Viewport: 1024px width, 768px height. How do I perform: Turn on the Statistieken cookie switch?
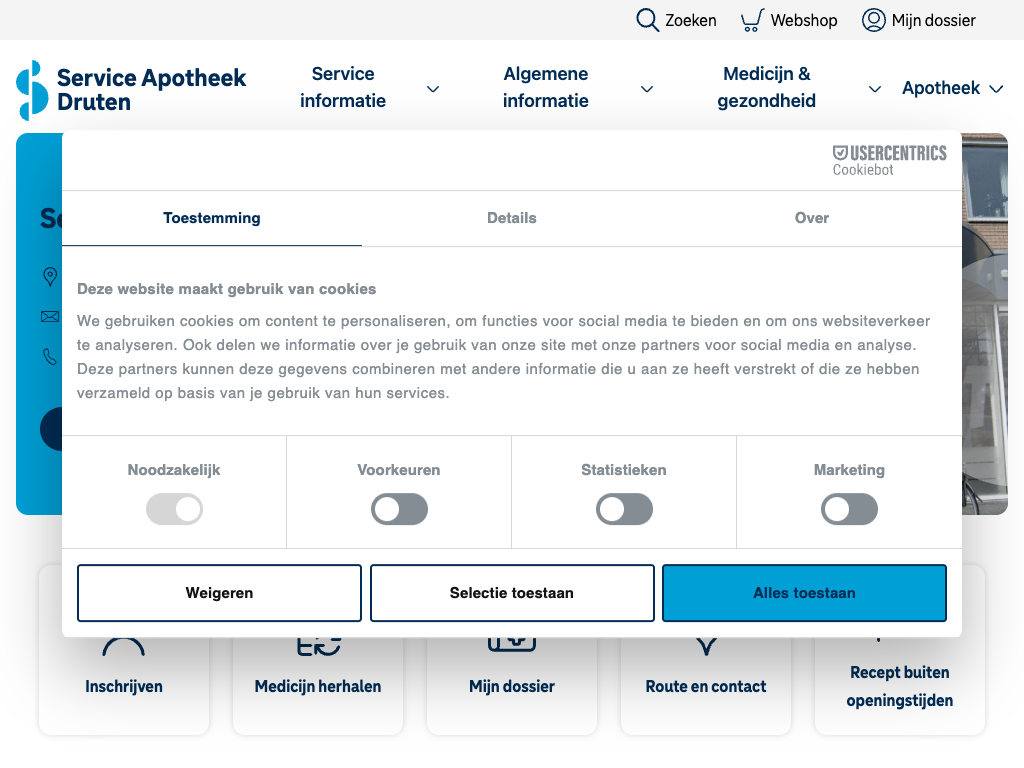tap(624, 510)
